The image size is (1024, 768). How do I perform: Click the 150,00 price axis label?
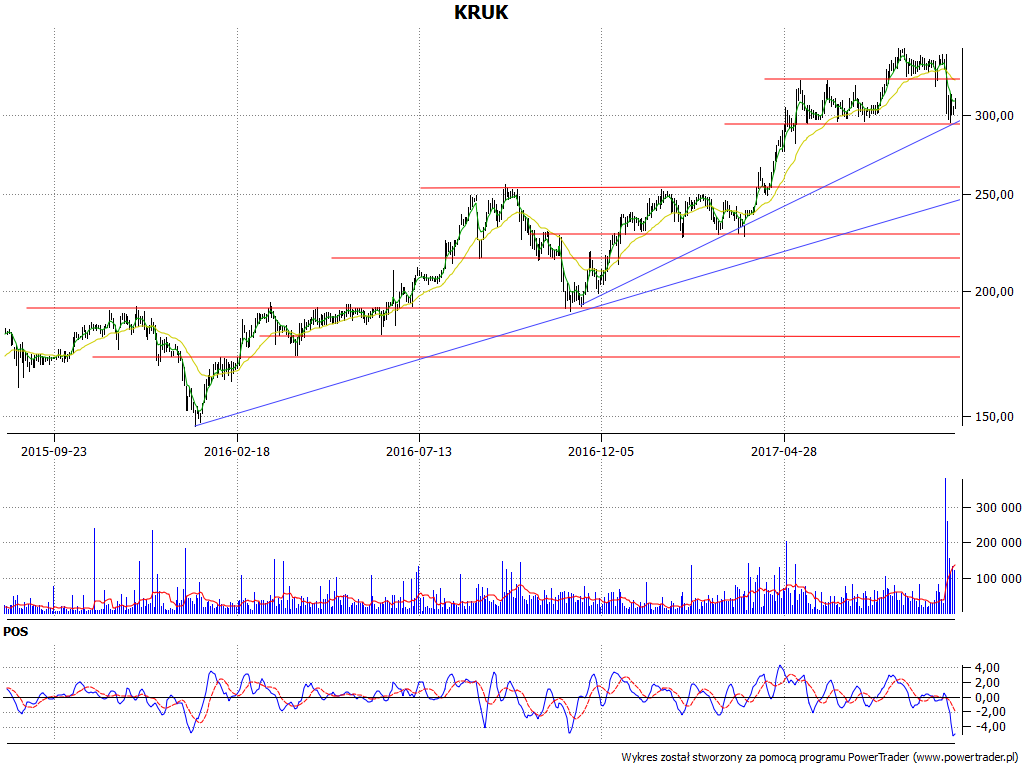994,417
